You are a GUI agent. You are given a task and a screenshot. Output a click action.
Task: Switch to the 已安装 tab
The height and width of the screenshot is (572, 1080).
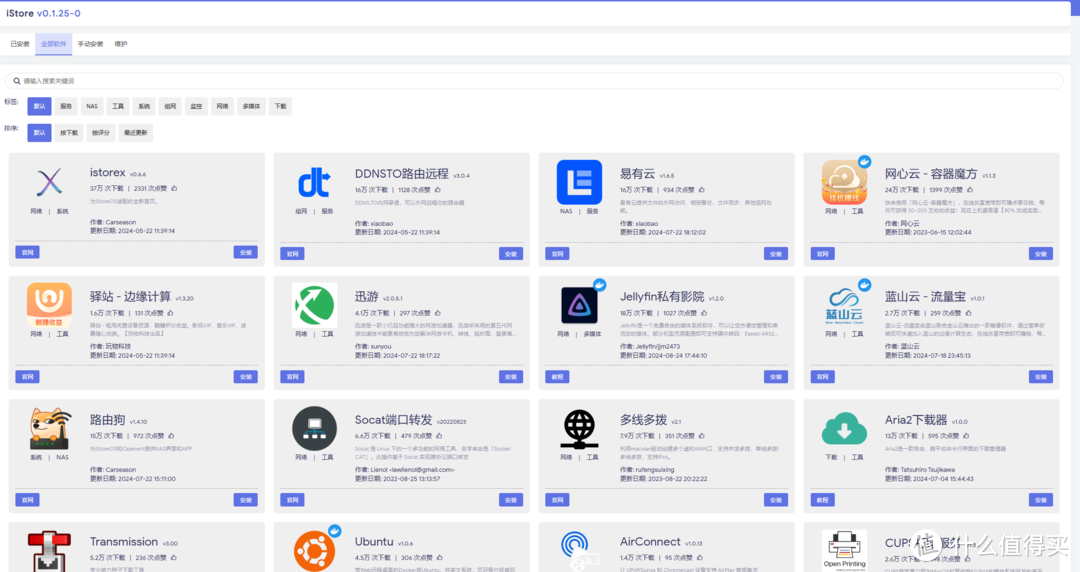pos(19,44)
